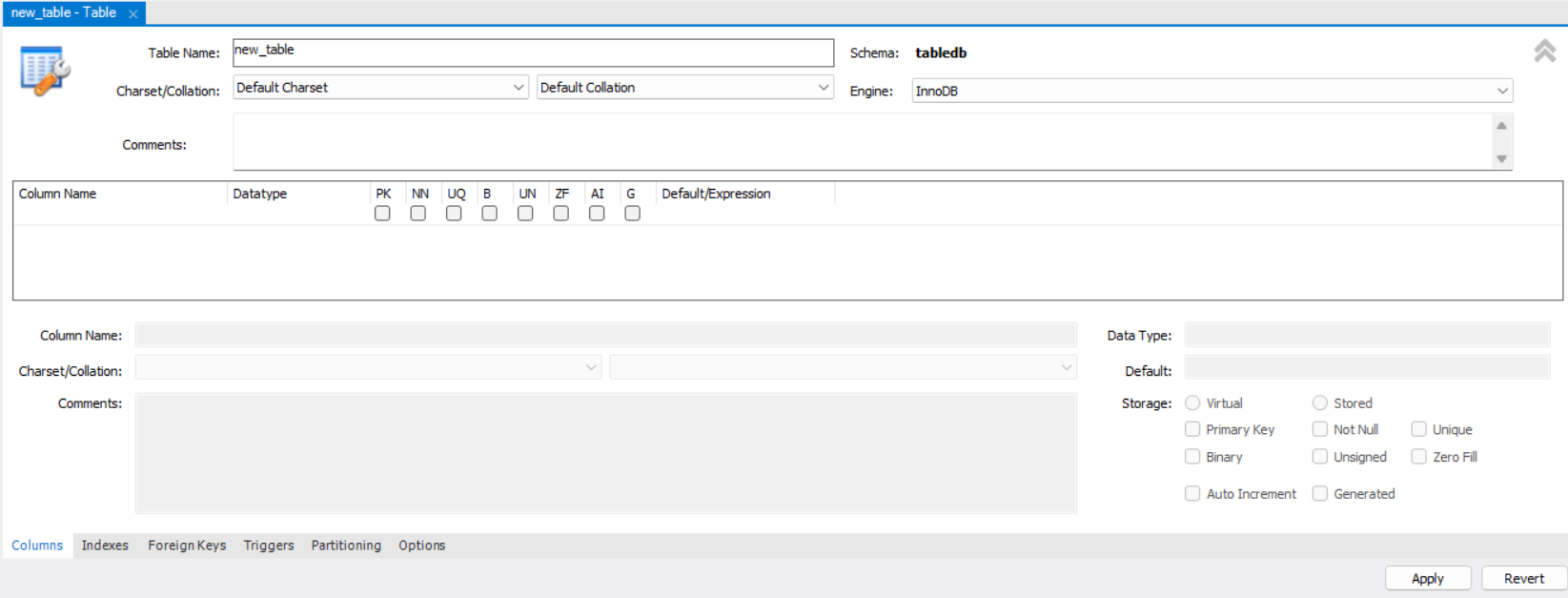Click the table editor wrench icon
This screenshot has width=1568, height=598.
tap(45, 72)
